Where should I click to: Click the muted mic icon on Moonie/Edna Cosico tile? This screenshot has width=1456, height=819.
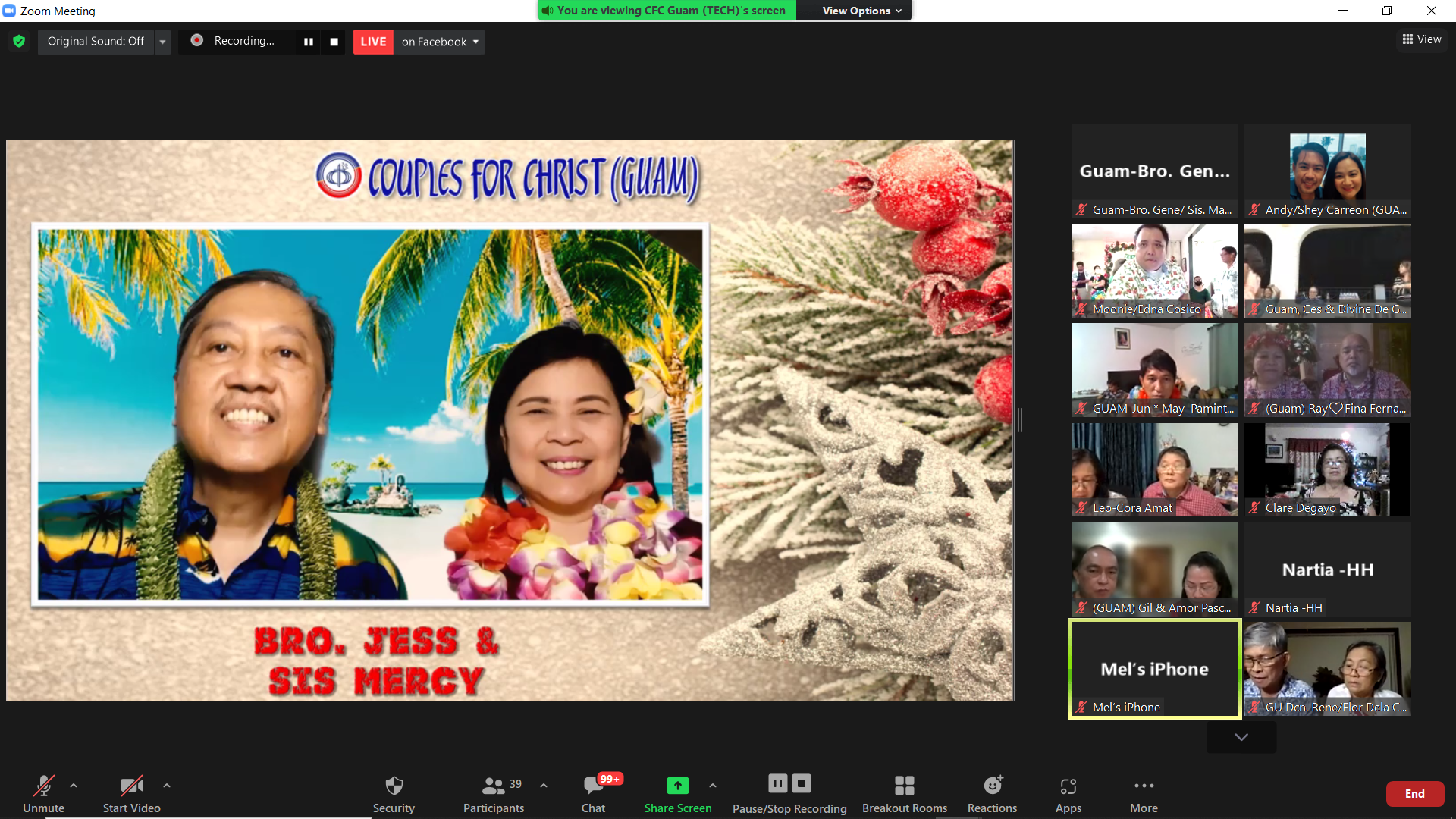(x=1082, y=309)
